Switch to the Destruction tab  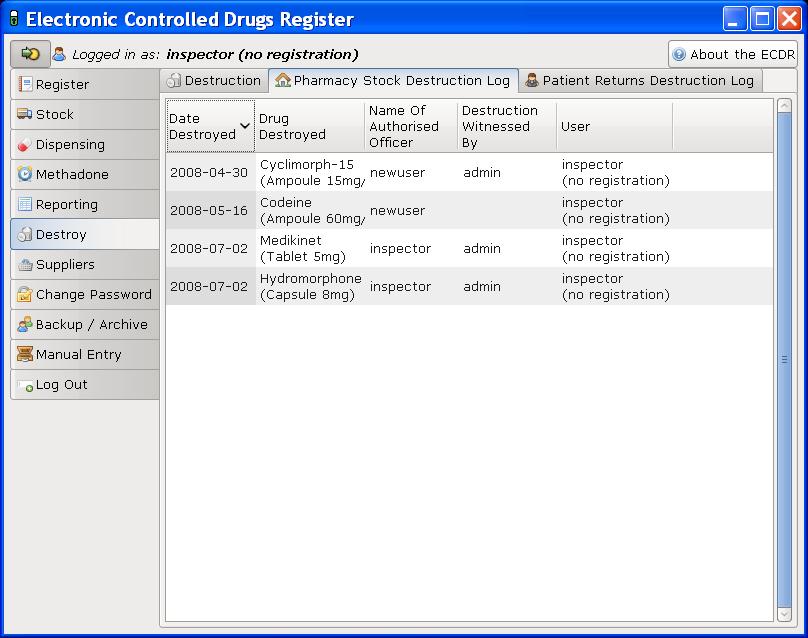tap(213, 80)
